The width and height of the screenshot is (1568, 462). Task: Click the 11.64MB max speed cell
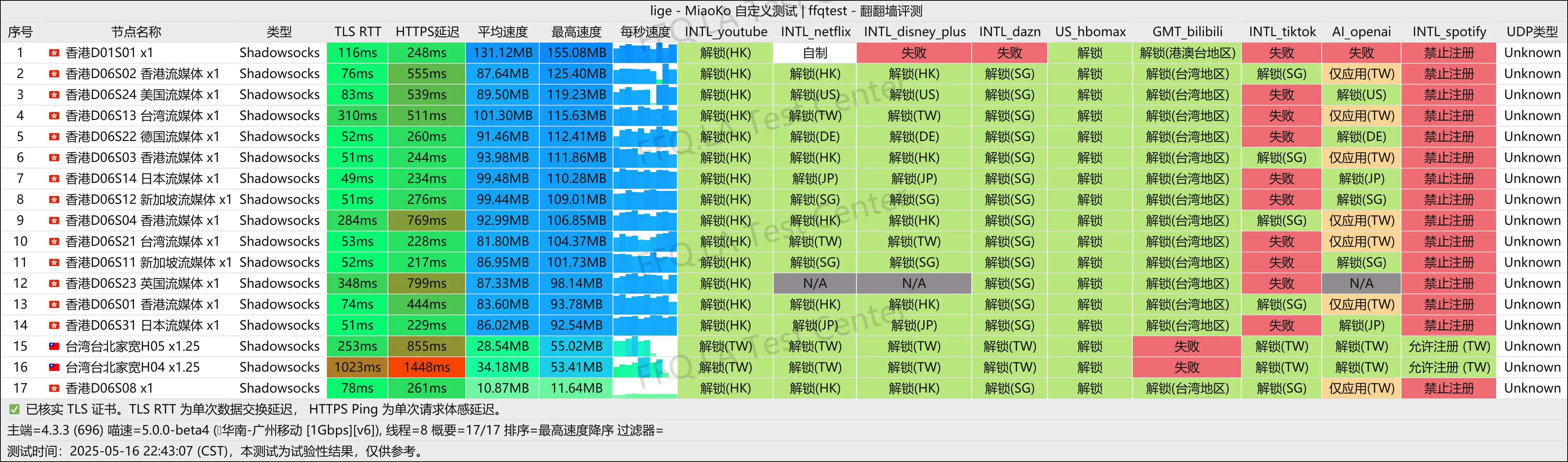[576, 388]
